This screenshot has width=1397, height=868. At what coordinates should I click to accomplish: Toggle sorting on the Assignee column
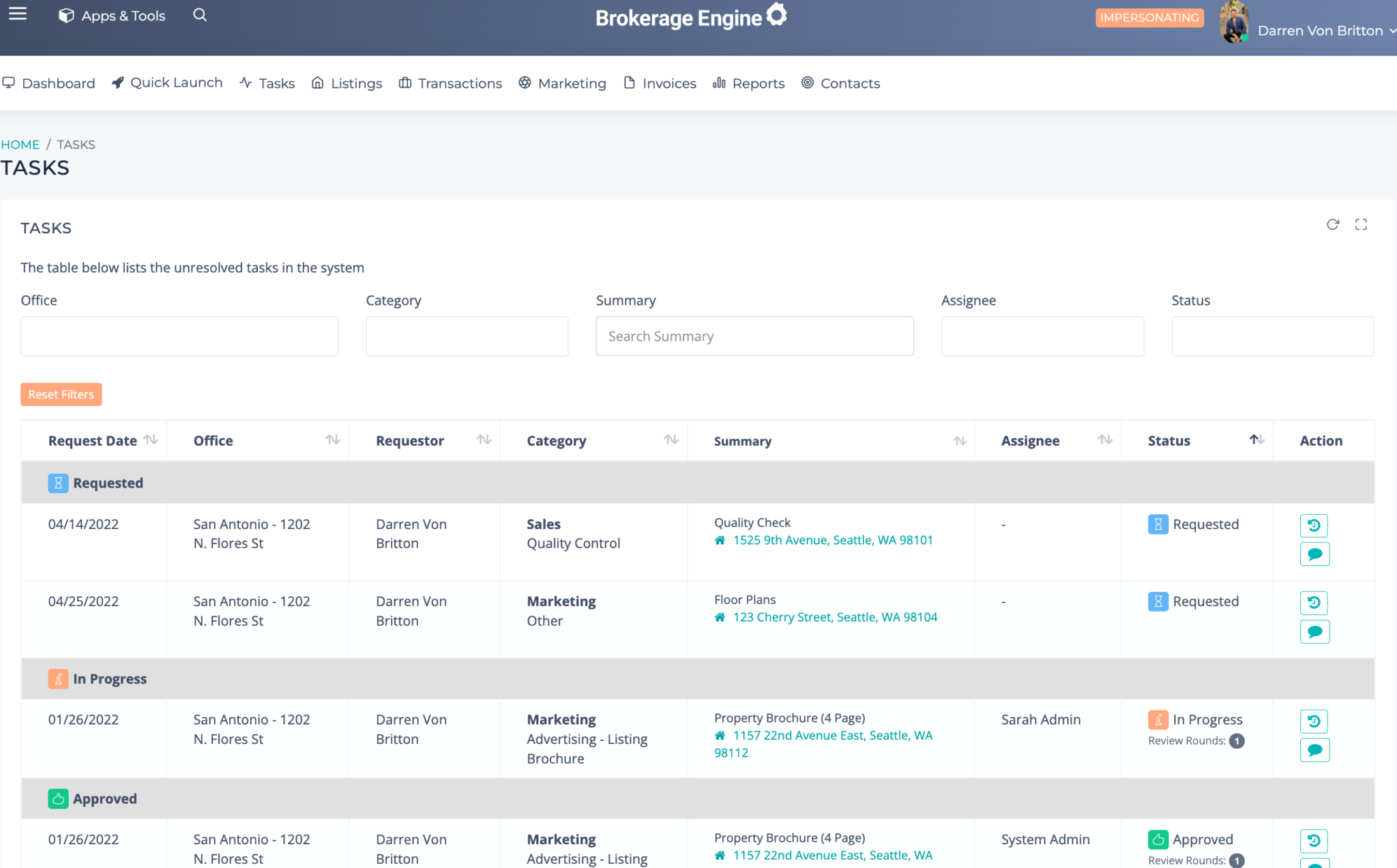(1104, 440)
